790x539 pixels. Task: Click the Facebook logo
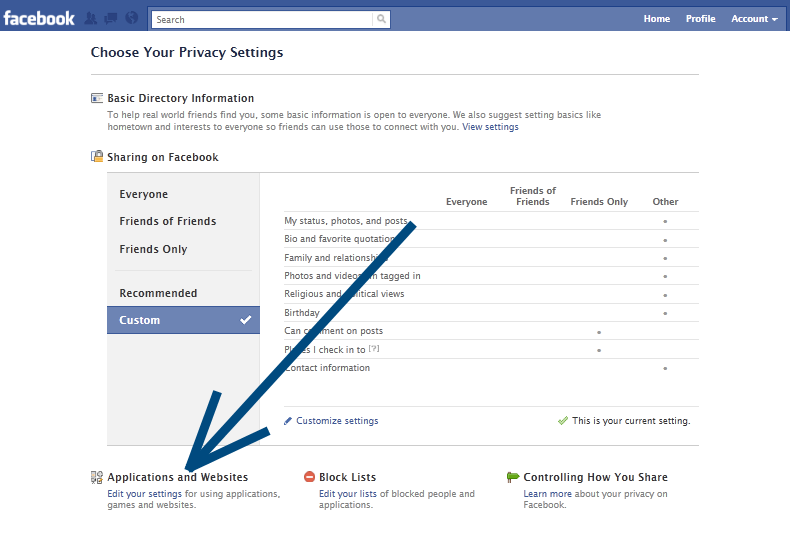click(39, 18)
